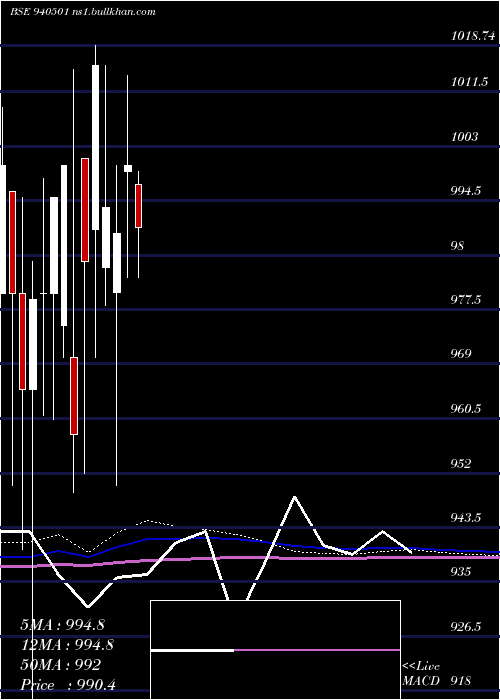Click the 994.5 price level label
500x700 pixels.
pyautogui.click(x=466, y=191)
